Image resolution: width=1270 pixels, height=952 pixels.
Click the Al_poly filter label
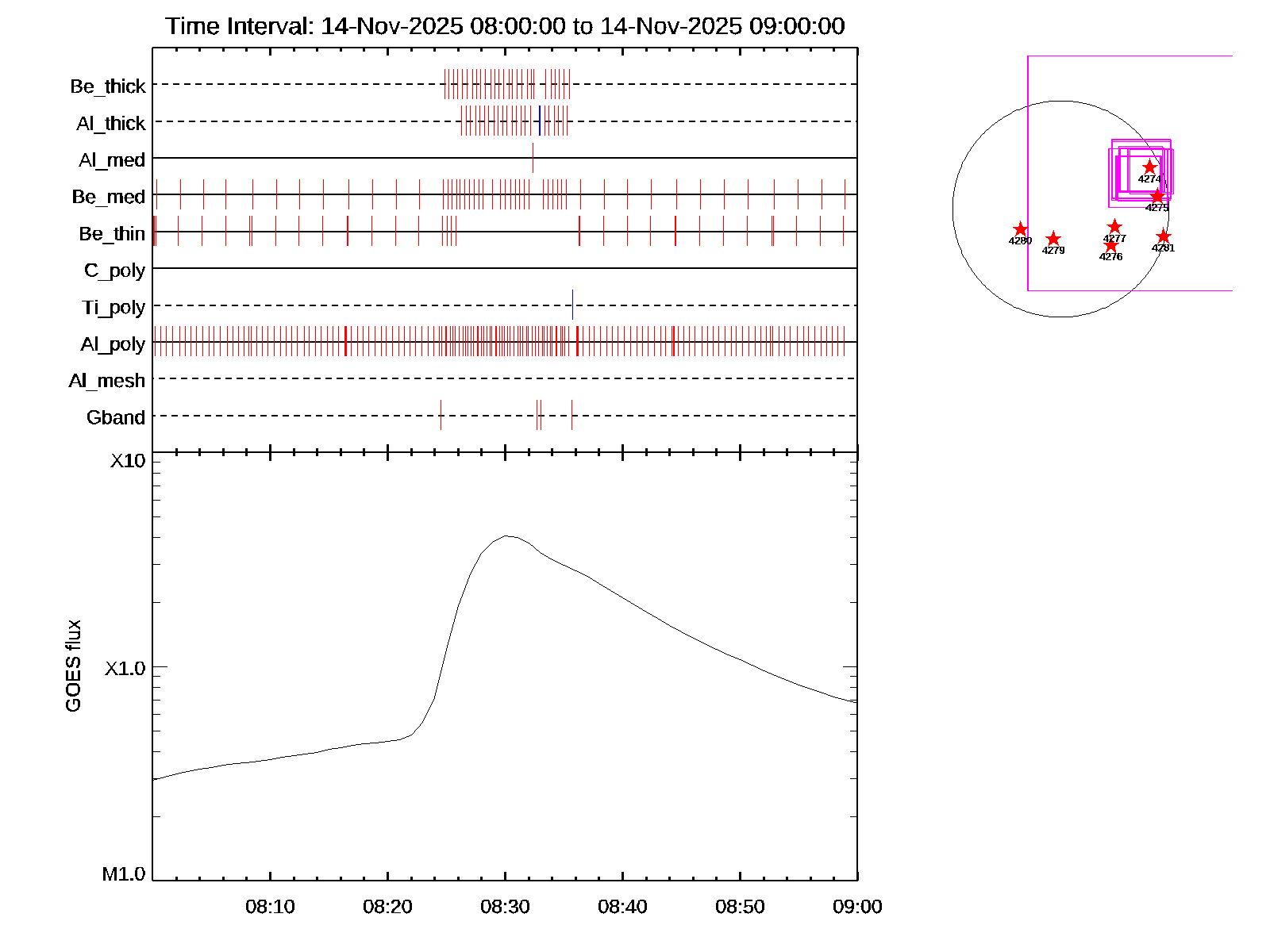pyautogui.click(x=113, y=344)
